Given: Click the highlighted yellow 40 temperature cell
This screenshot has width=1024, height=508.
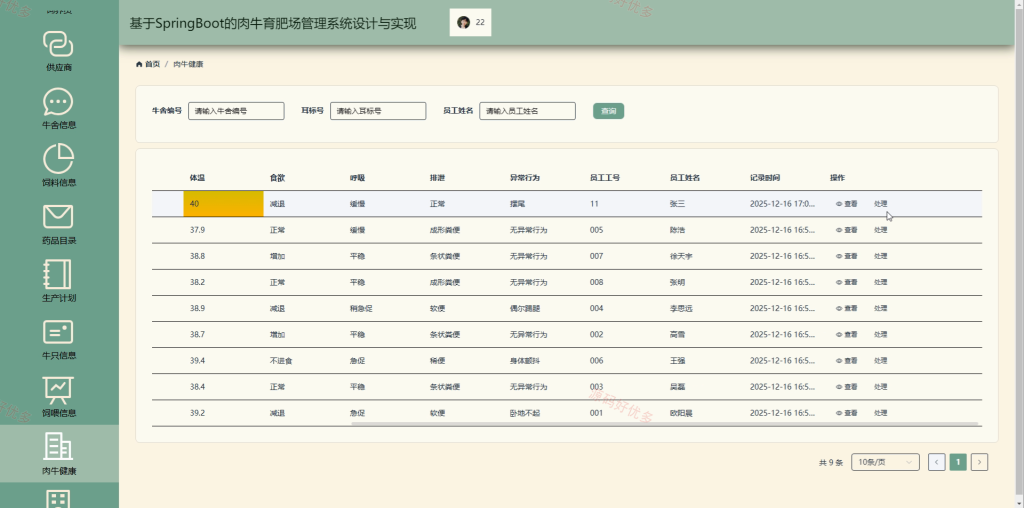Looking at the screenshot, I should [223, 204].
